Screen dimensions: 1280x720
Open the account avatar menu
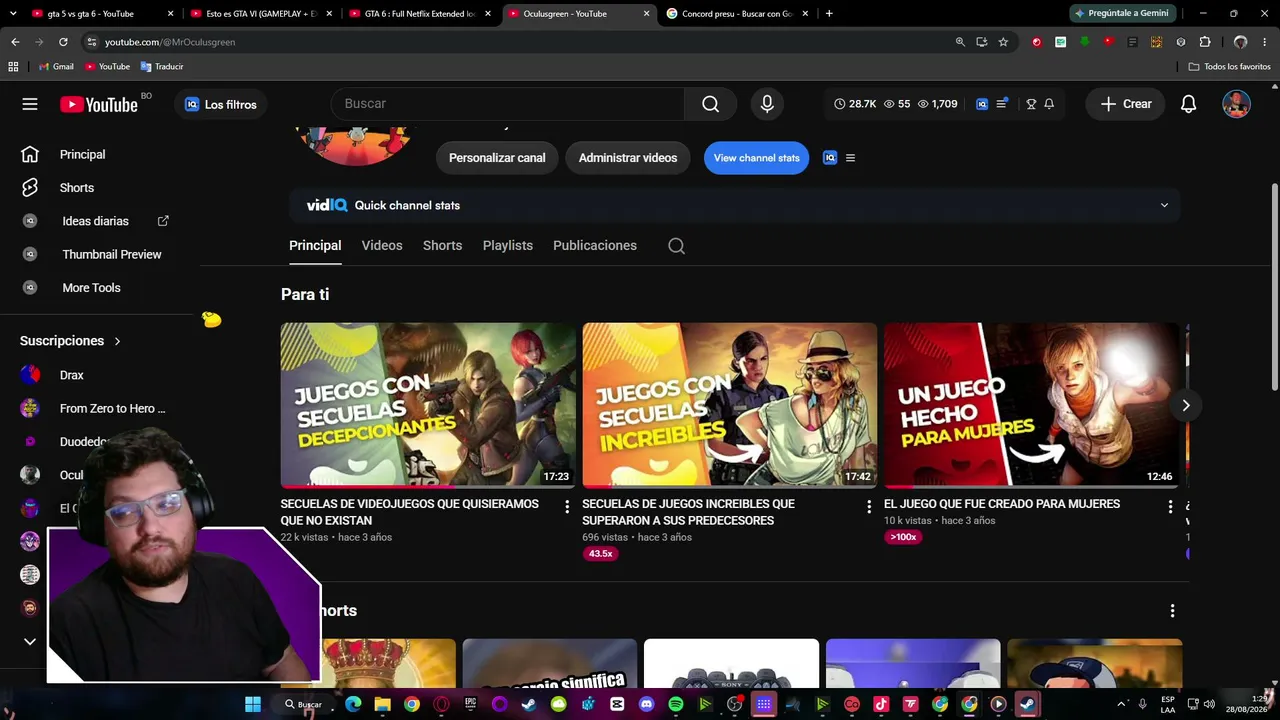click(x=1236, y=104)
